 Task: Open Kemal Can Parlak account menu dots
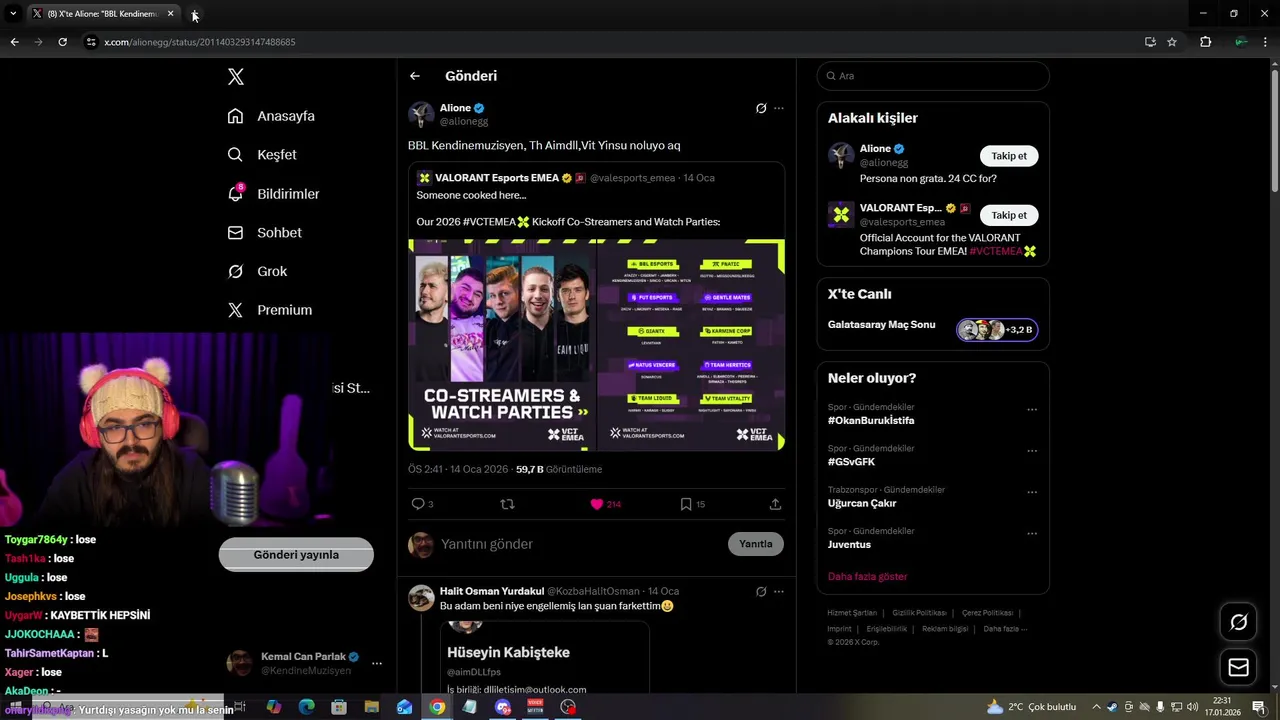(x=377, y=663)
